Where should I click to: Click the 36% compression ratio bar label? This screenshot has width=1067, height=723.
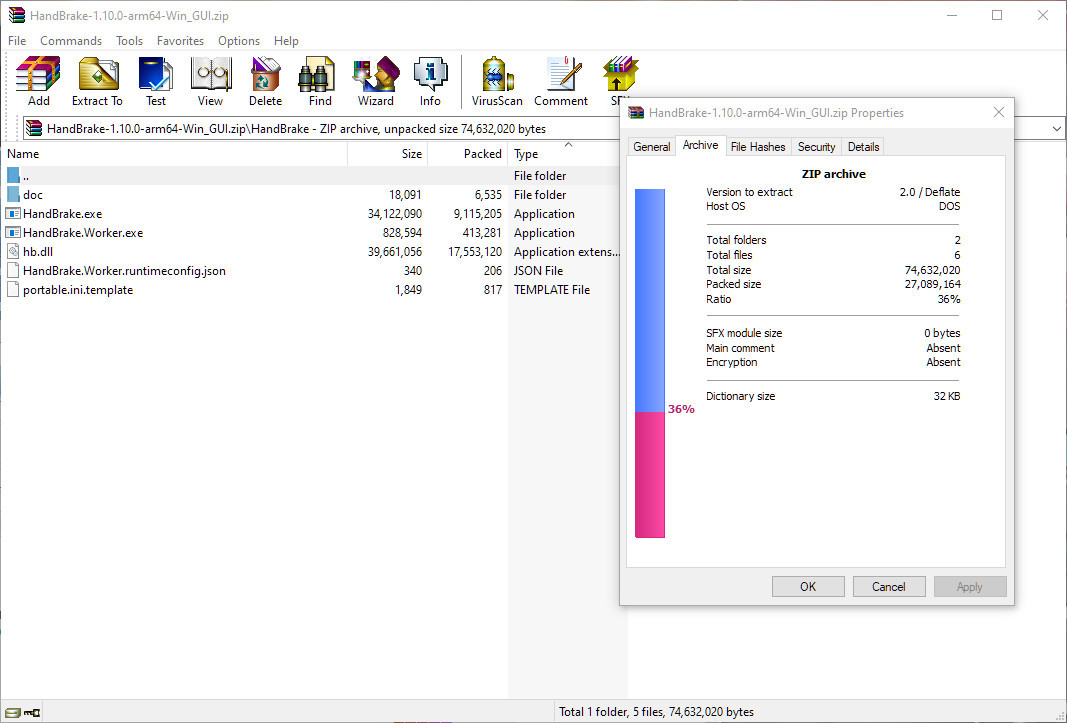(681, 409)
